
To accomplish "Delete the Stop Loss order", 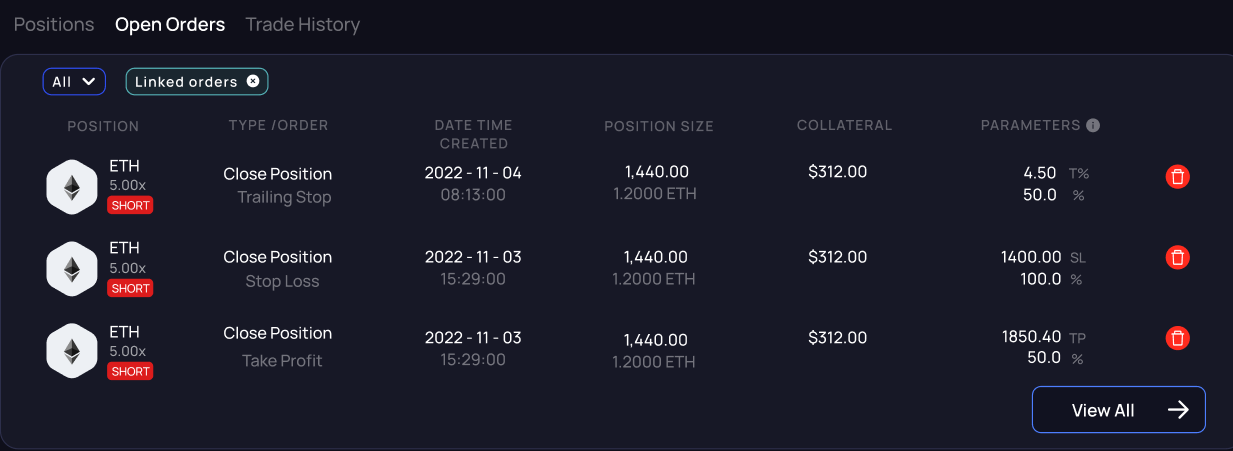I will pyautogui.click(x=1177, y=257).
